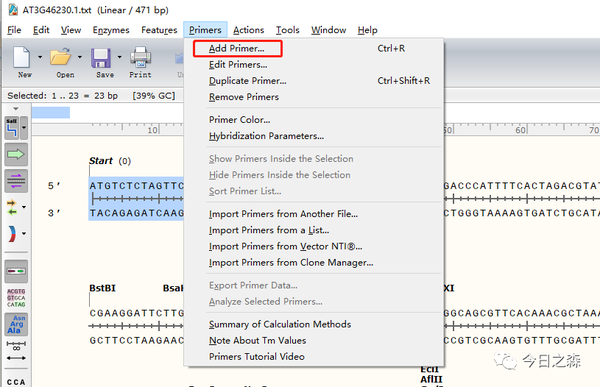Click the Asn Arg Ala amino acid icon

pyautogui.click(x=16, y=324)
